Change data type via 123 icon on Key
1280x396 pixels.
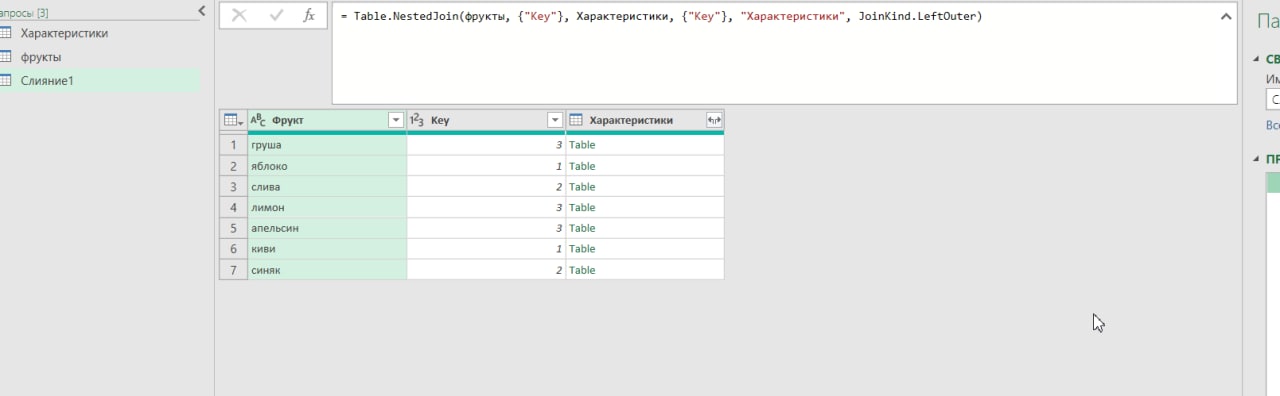click(418, 120)
